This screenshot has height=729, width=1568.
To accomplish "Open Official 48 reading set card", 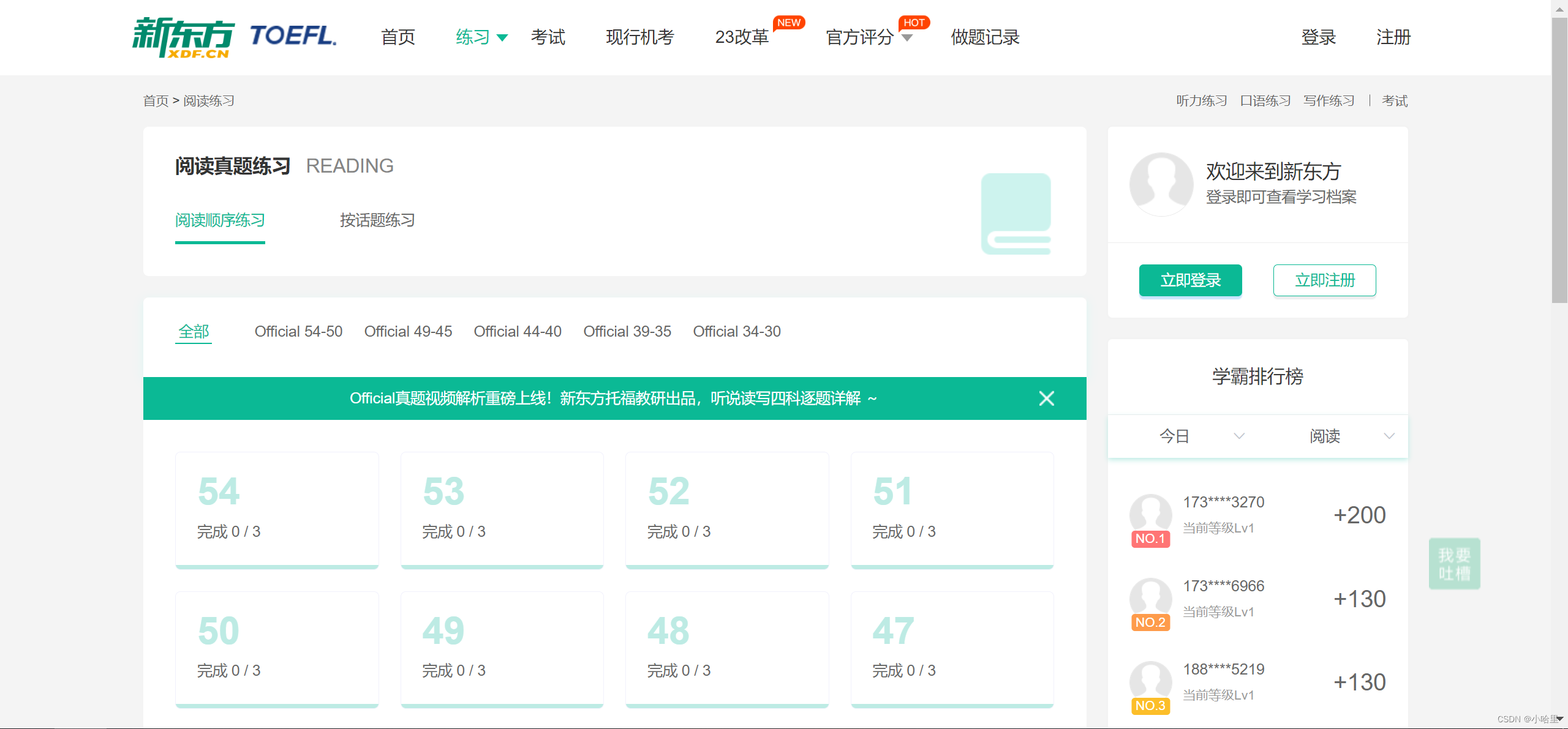I will point(727,649).
